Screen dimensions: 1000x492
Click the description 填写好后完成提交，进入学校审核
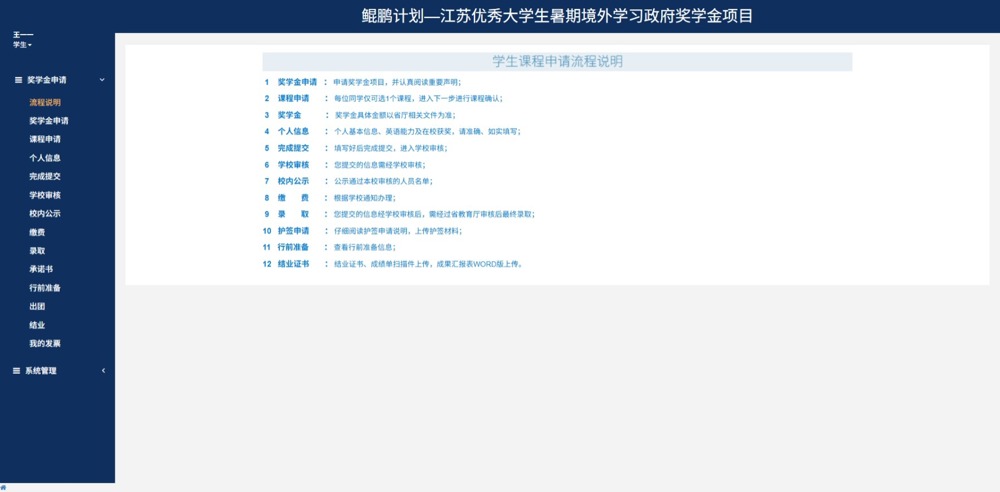point(390,148)
